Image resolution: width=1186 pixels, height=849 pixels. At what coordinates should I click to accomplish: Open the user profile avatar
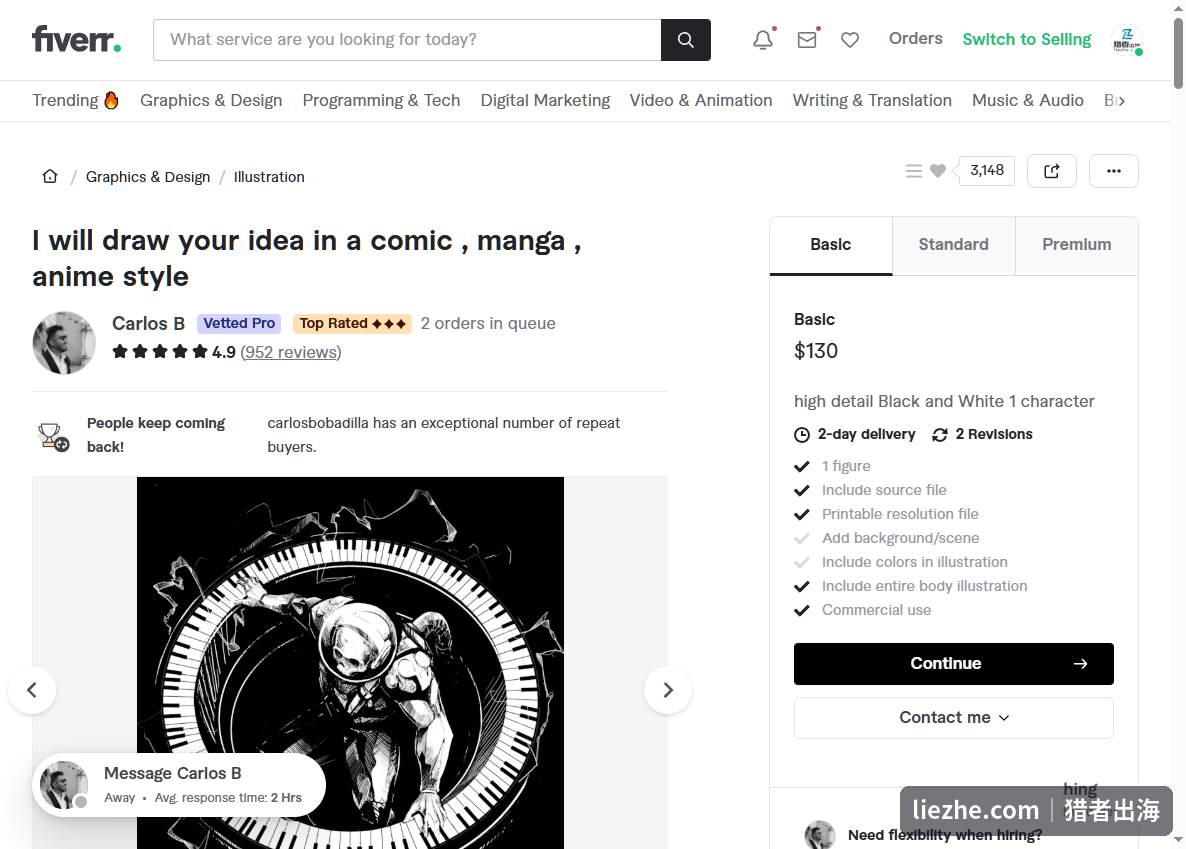point(1126,39)
